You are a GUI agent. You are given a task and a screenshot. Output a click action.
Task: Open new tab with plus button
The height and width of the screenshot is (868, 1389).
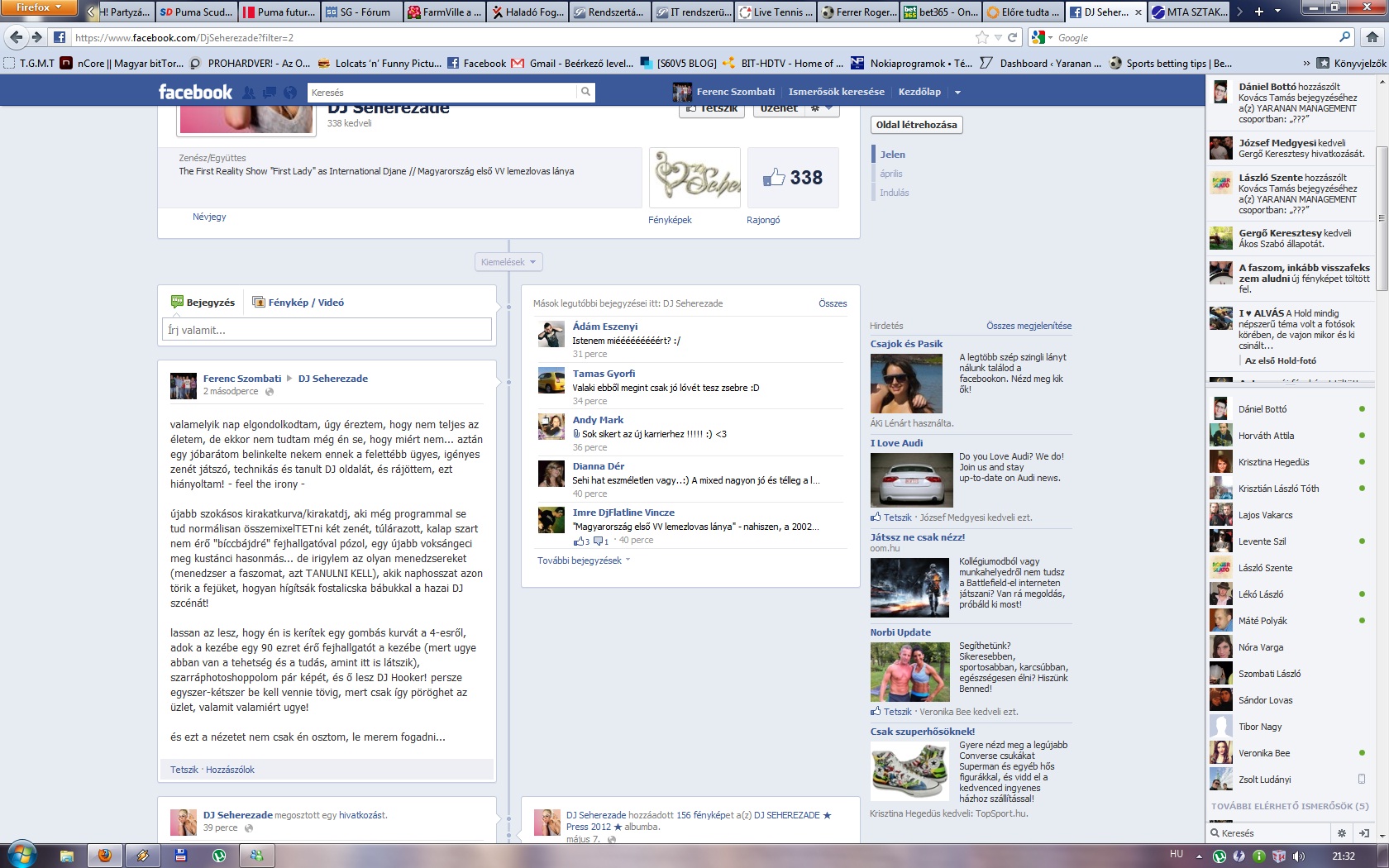pos(1258,12)
